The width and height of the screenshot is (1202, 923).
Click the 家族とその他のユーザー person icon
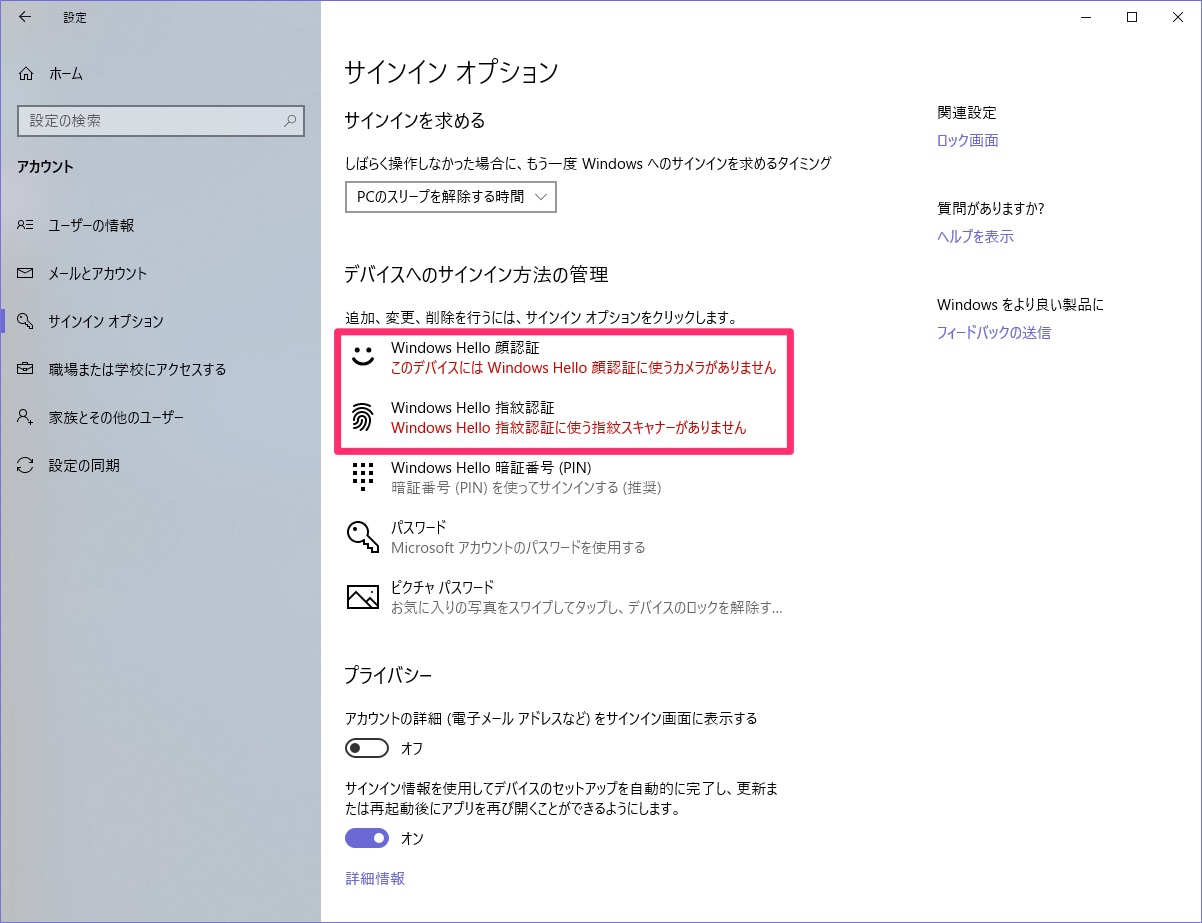[x=26, y=417]
